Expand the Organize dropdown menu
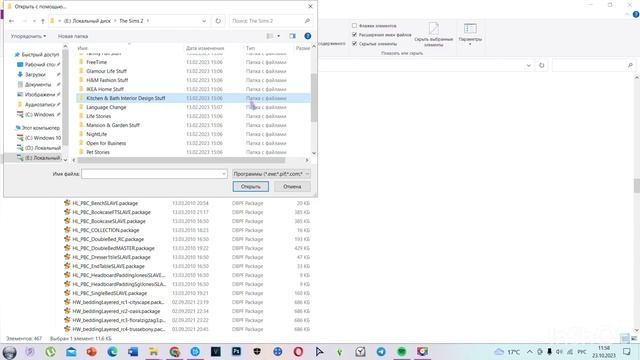Image resolution: width=640 pixels, height=360 pixels. [x=28, y=36]
